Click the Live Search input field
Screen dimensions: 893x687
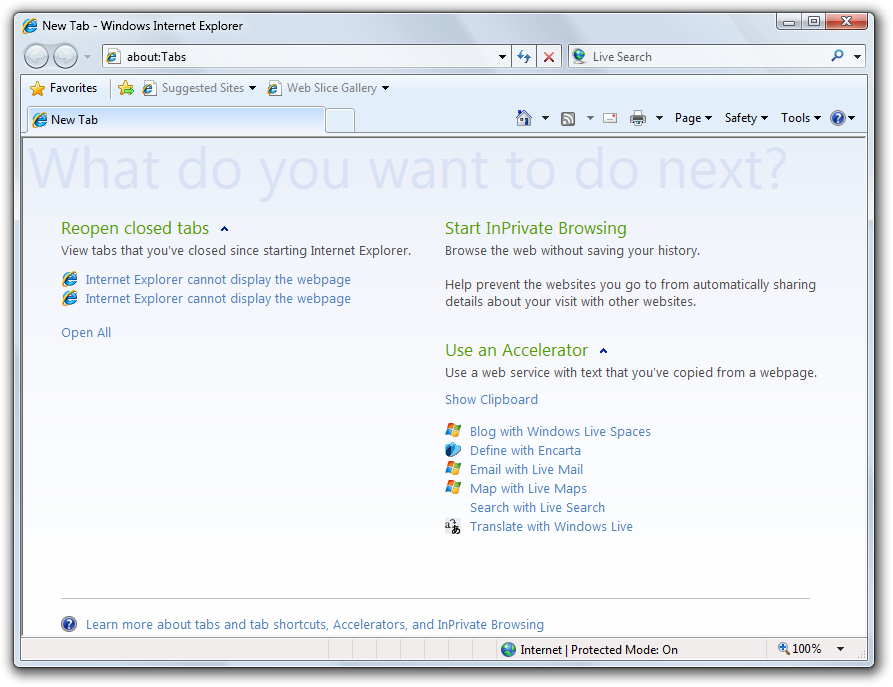coord(698,56)
